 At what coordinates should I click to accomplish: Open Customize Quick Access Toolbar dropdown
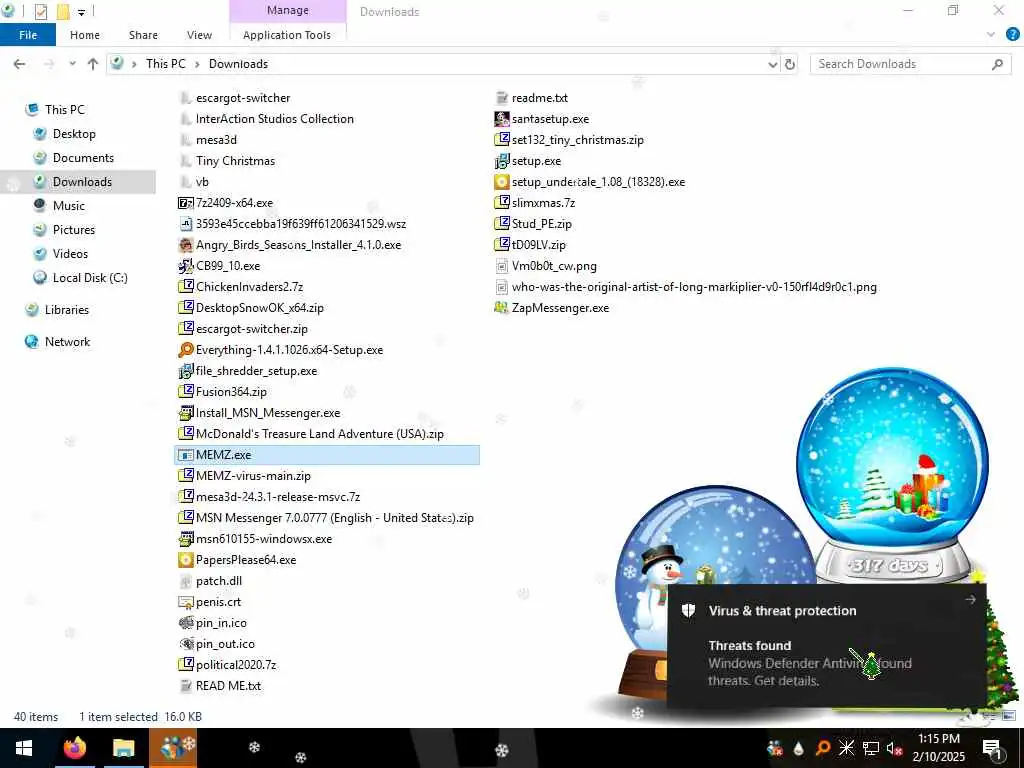pyautogui.click(x=81, y=12)
